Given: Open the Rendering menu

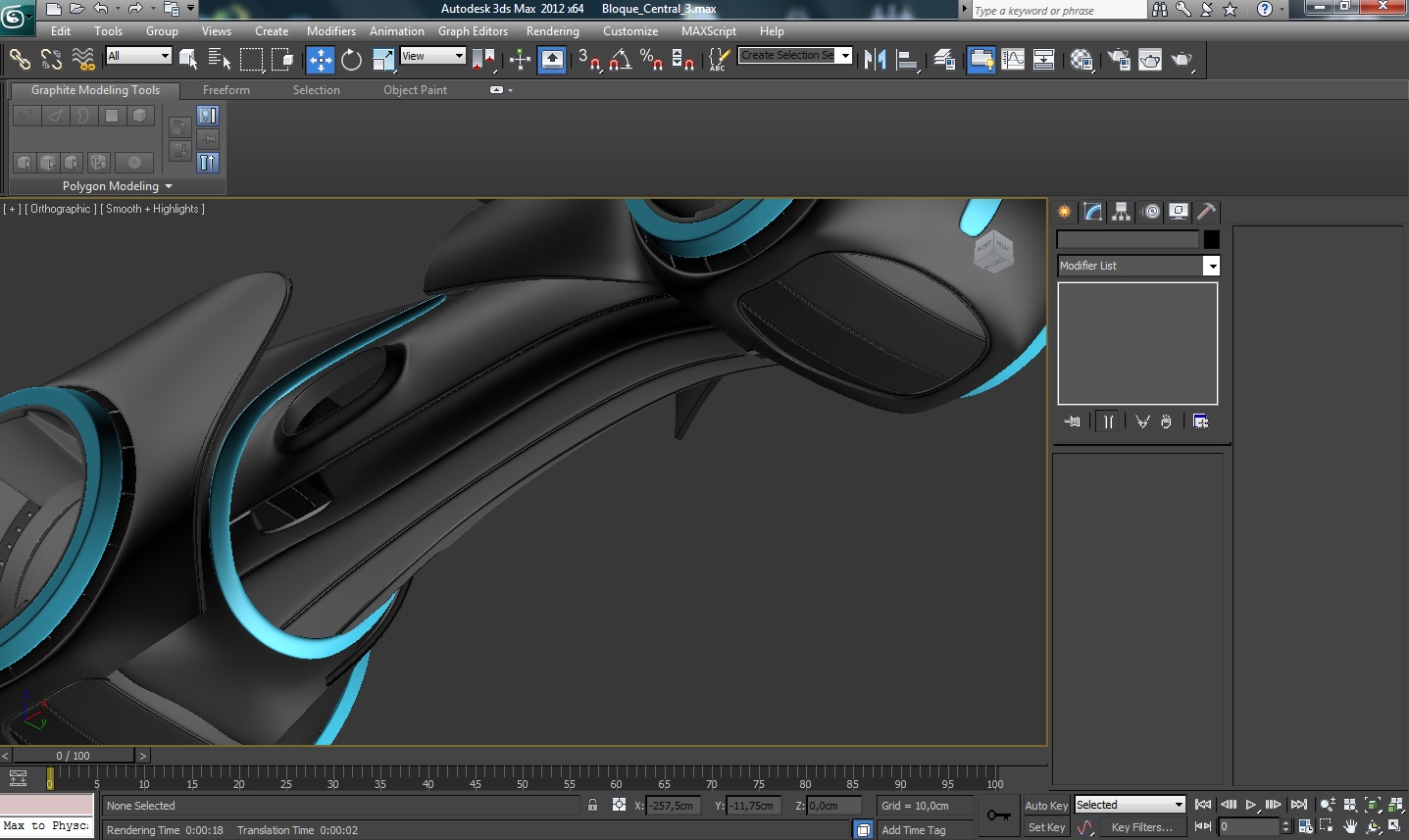Looking at the screenshot, I should pos(552,31).
